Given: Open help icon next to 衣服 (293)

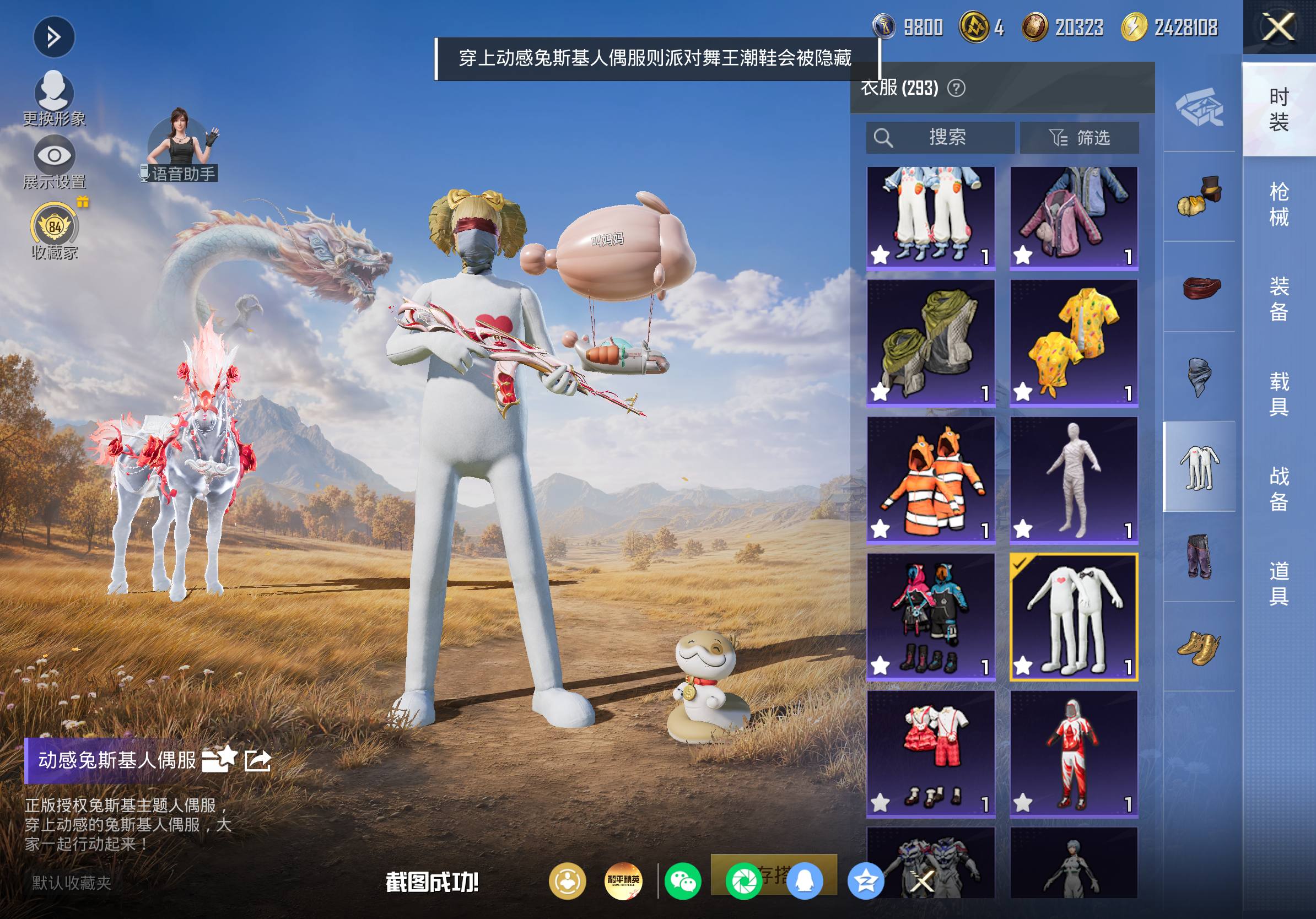Looking at the screenshot, I should tap(956, 88).
